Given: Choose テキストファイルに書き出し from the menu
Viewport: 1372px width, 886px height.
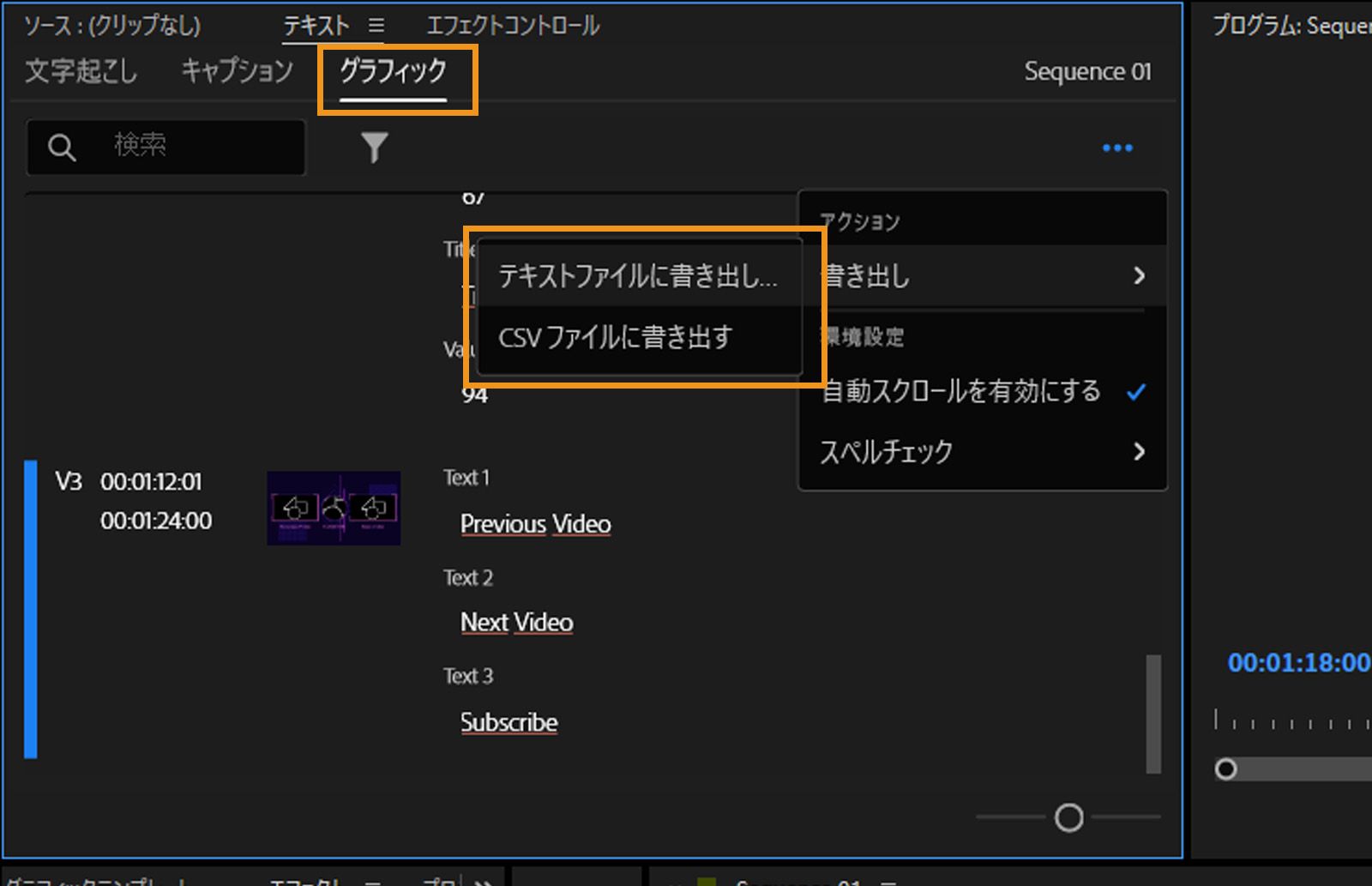Looking at the screenshot, I should click(x=640, y=276).
